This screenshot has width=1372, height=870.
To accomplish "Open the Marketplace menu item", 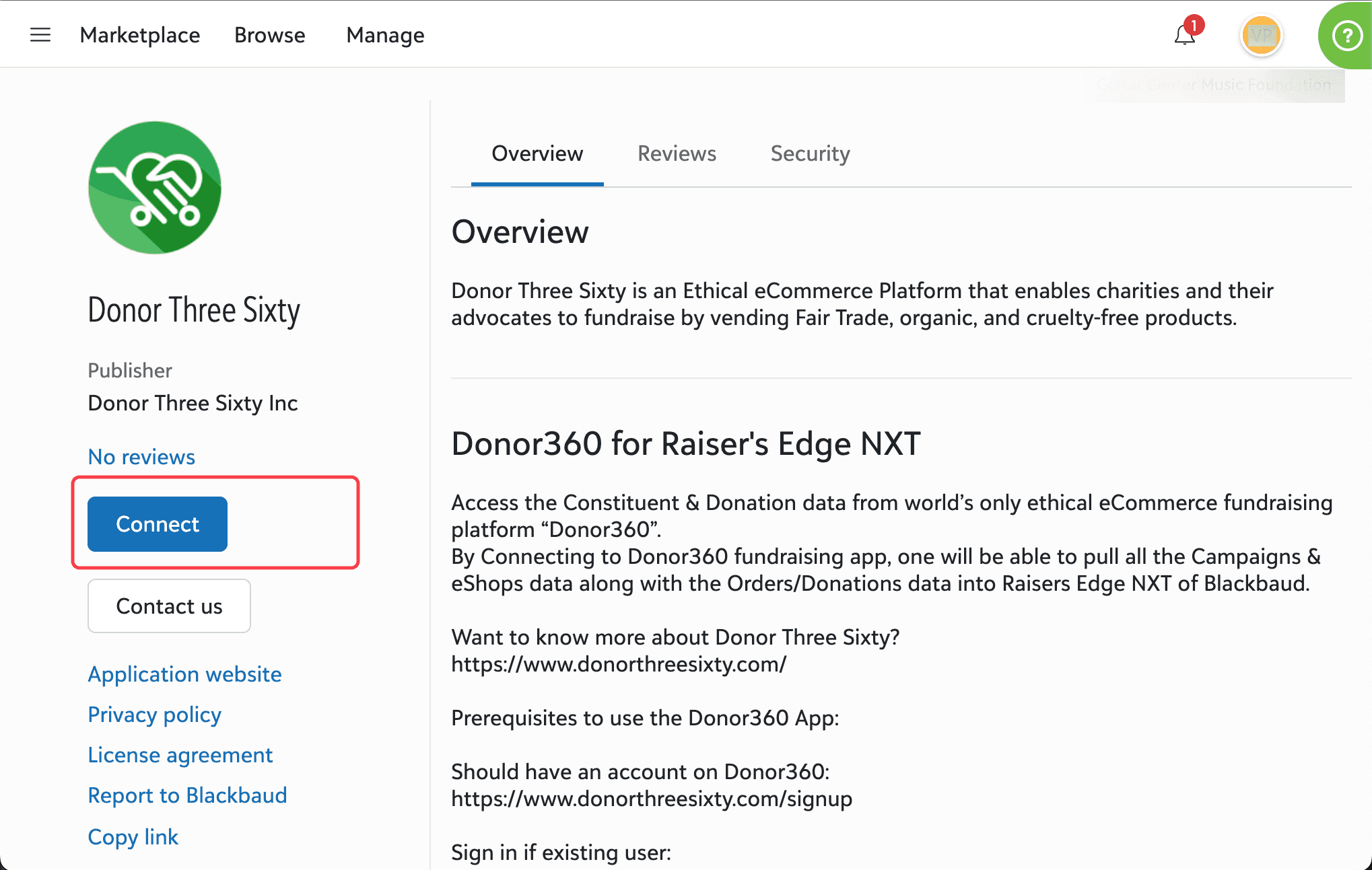I will click(x=139, y=35).
